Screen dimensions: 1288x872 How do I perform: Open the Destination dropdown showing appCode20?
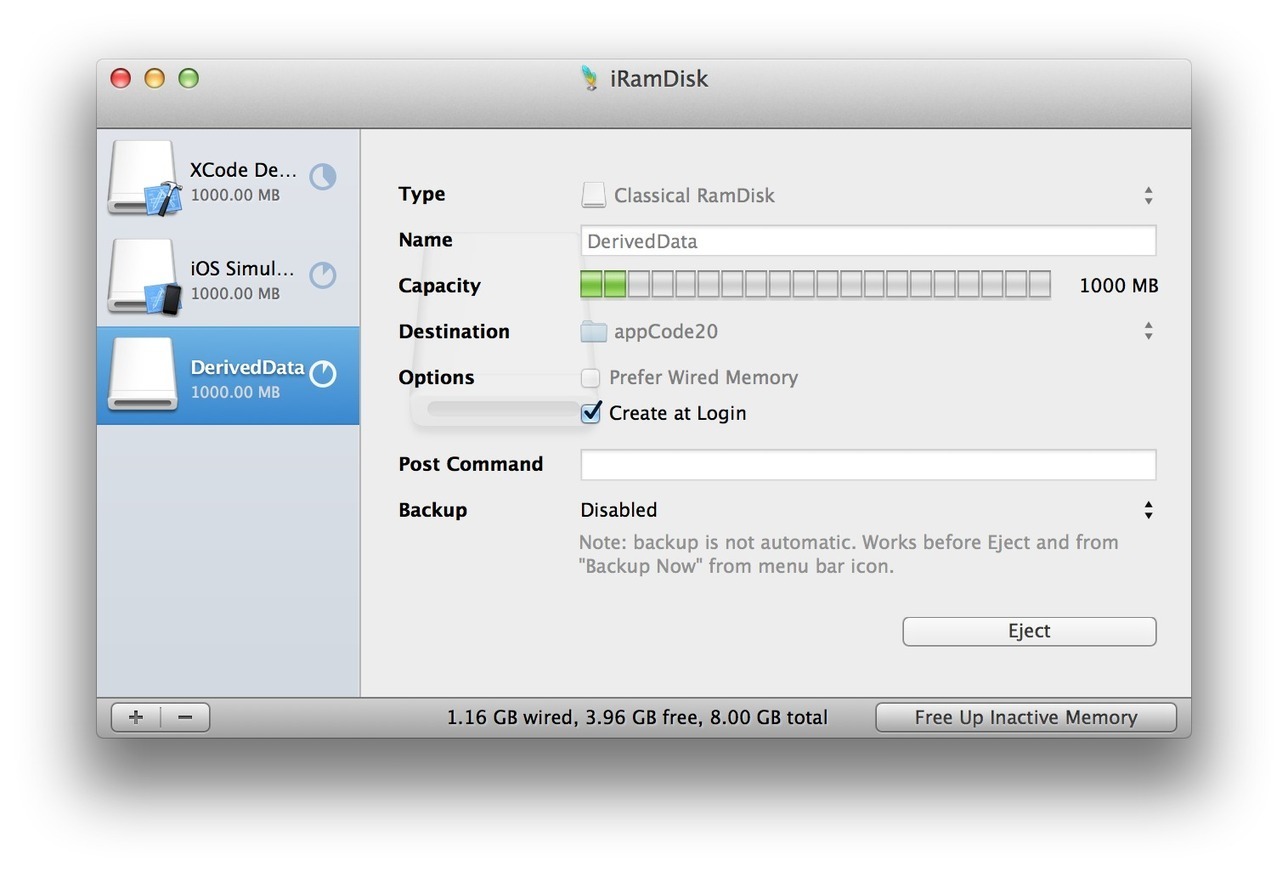pyautogui.click(x=868, y=331)
